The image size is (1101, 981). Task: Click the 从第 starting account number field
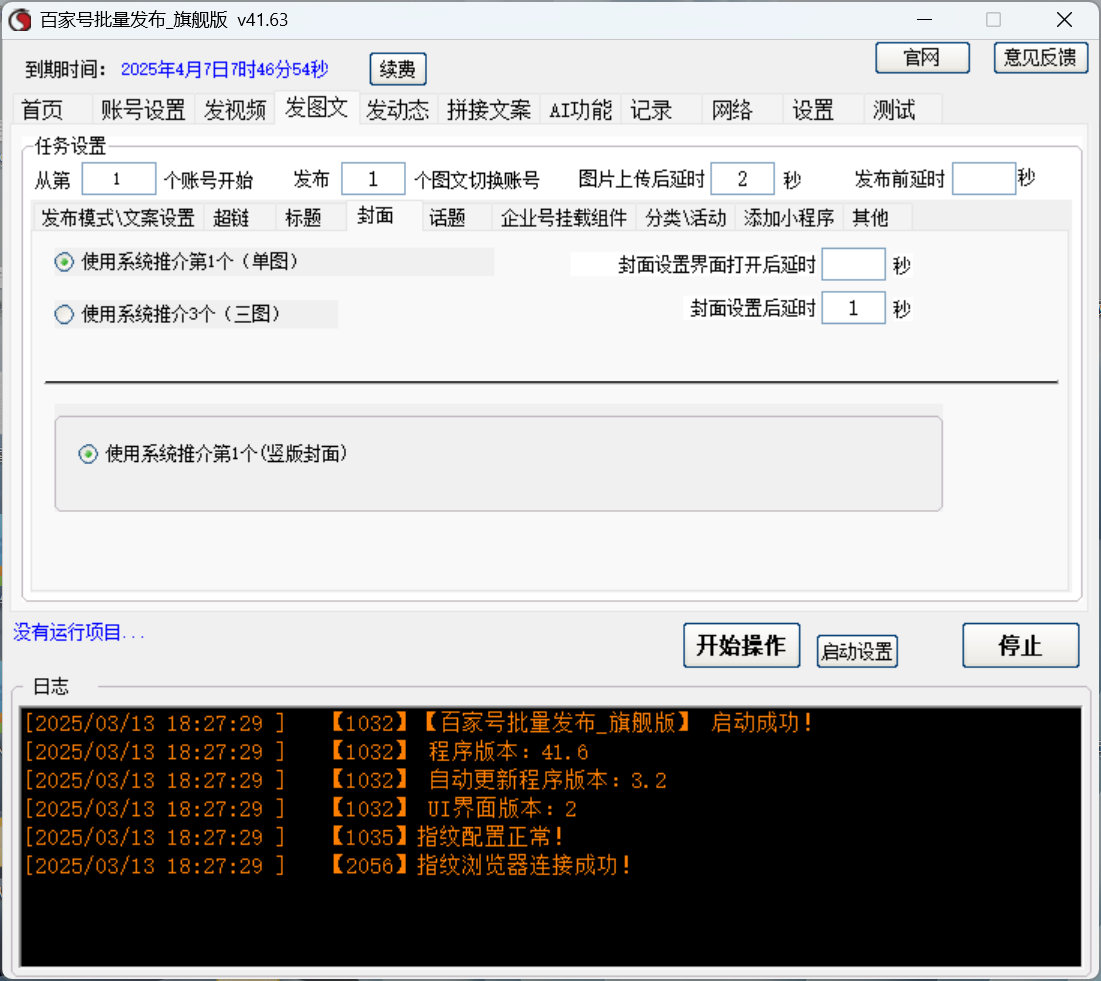119,179
